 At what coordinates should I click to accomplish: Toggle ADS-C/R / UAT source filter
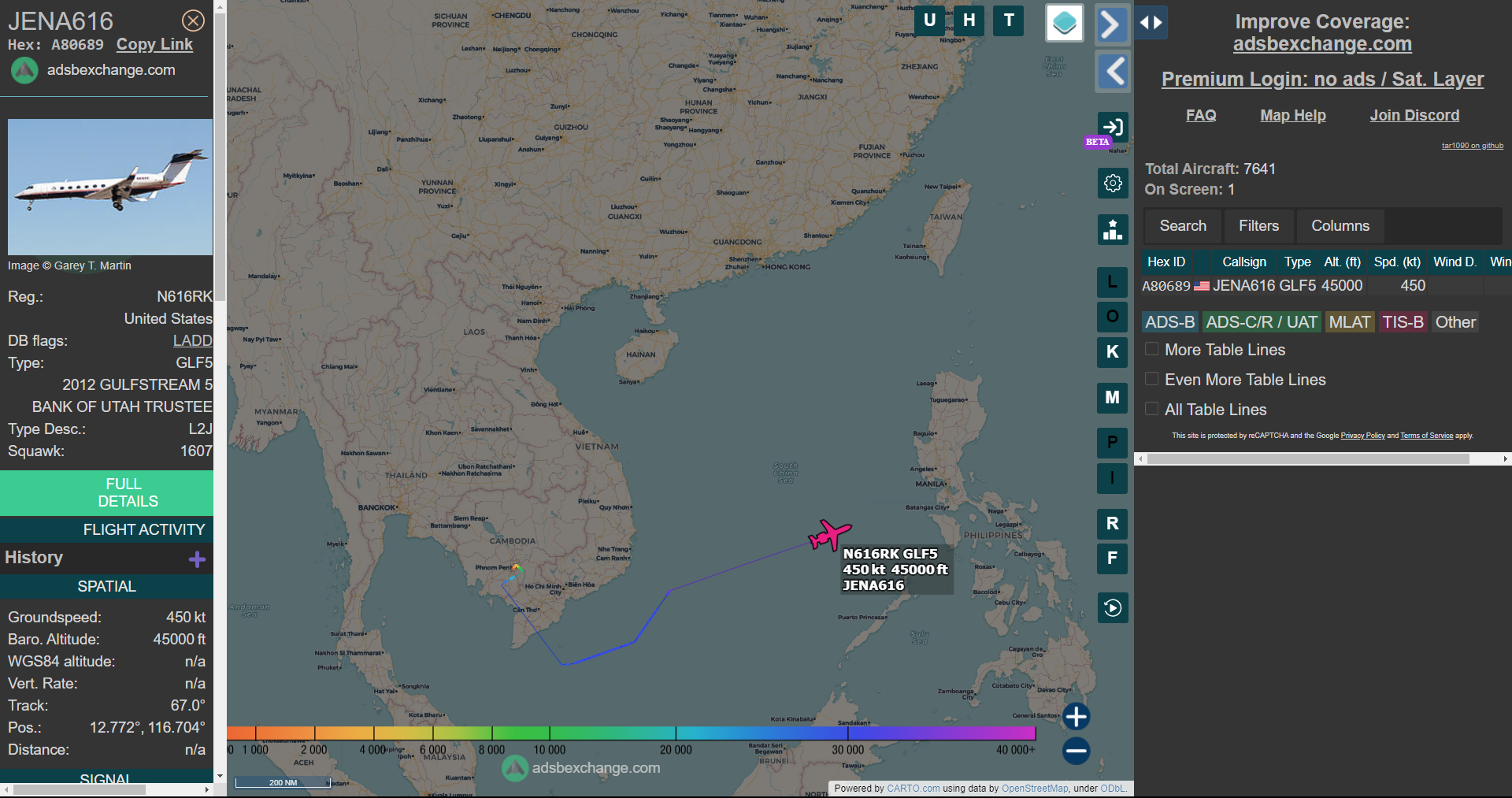tap(1261, 322)
